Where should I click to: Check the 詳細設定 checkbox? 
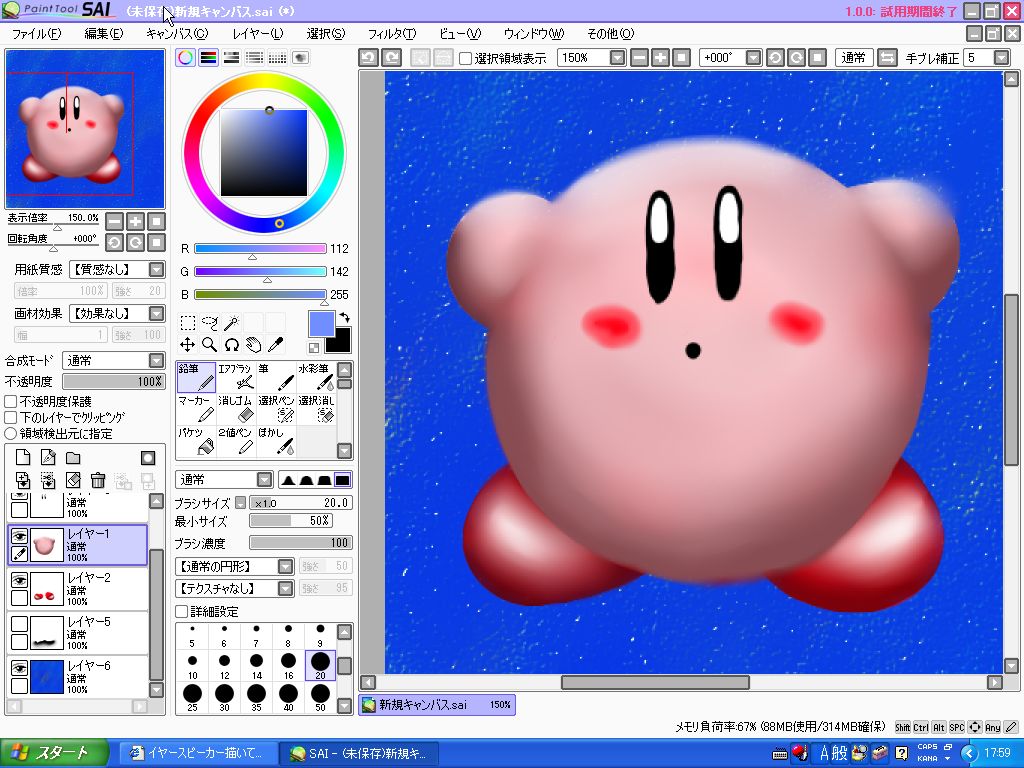click(x=182, y=612)
